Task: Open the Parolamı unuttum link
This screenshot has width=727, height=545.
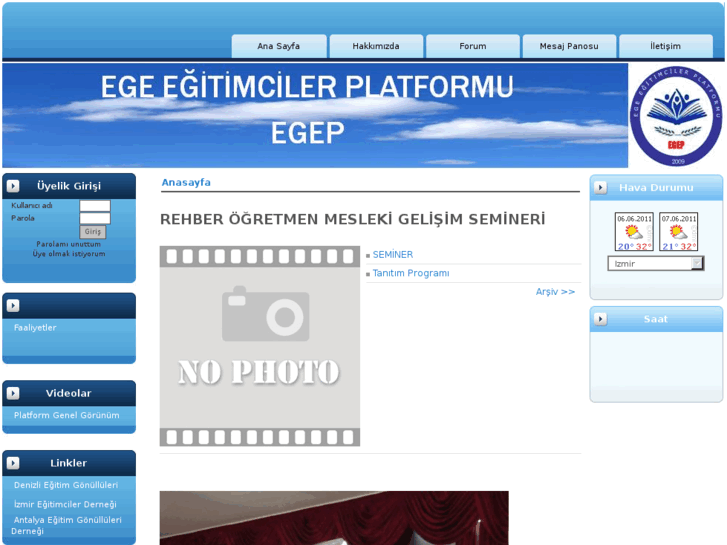Action: point(69,244)
